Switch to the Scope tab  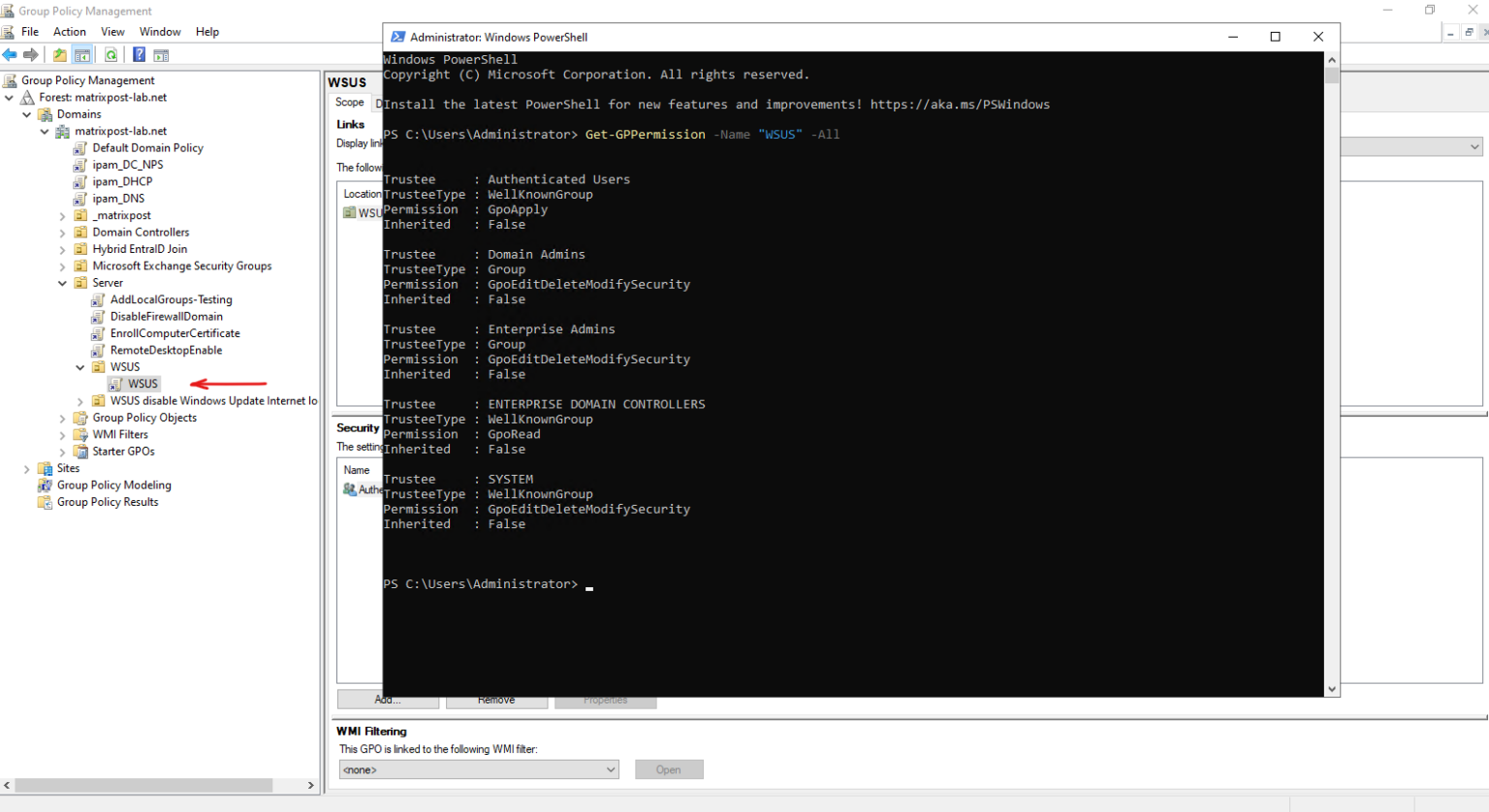click(350, 103)
